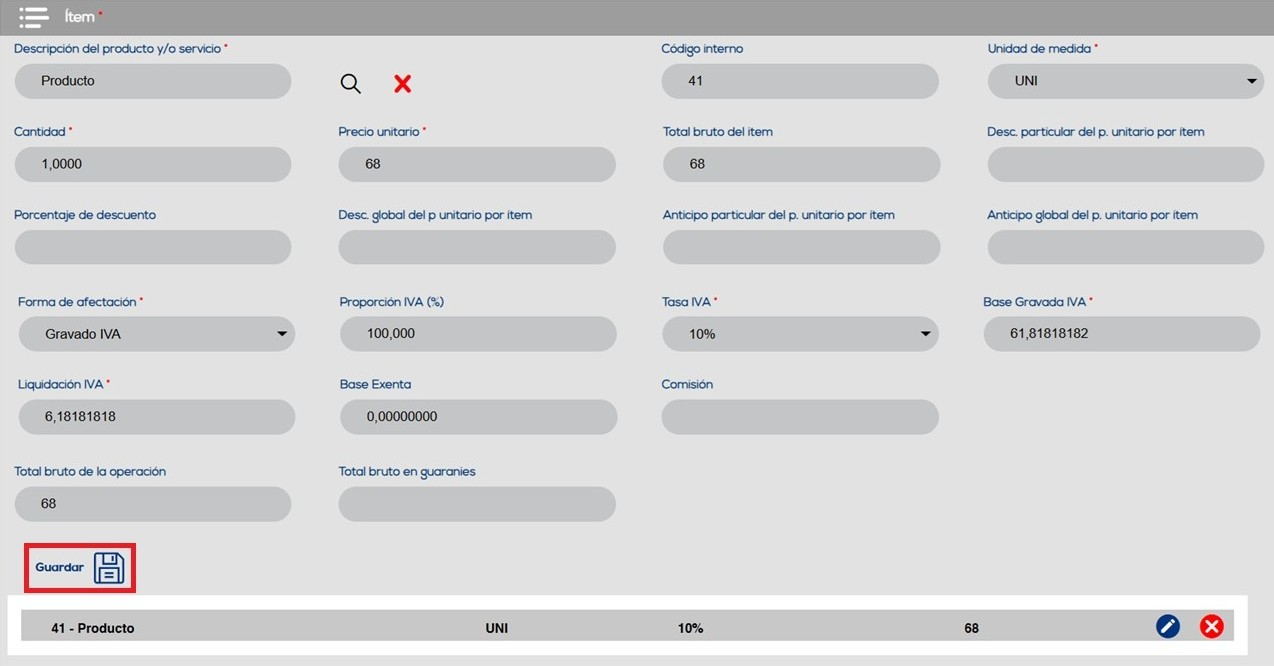Open the Tasa IVA dropdown
Image resolution: width=1274 pixels, height=666 pixels.
(x=800, y=334)
